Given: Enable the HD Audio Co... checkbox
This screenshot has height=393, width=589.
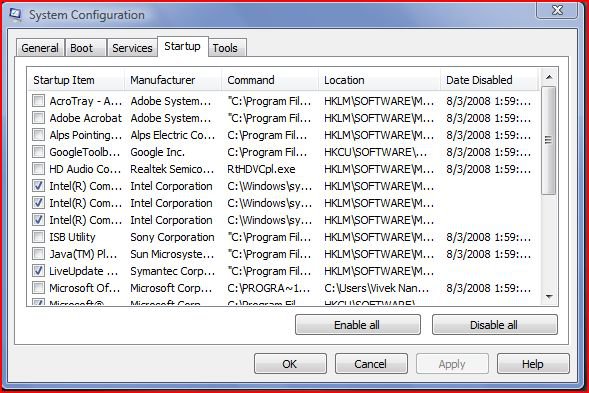Looking at the screenshot, I should (38, 169).
